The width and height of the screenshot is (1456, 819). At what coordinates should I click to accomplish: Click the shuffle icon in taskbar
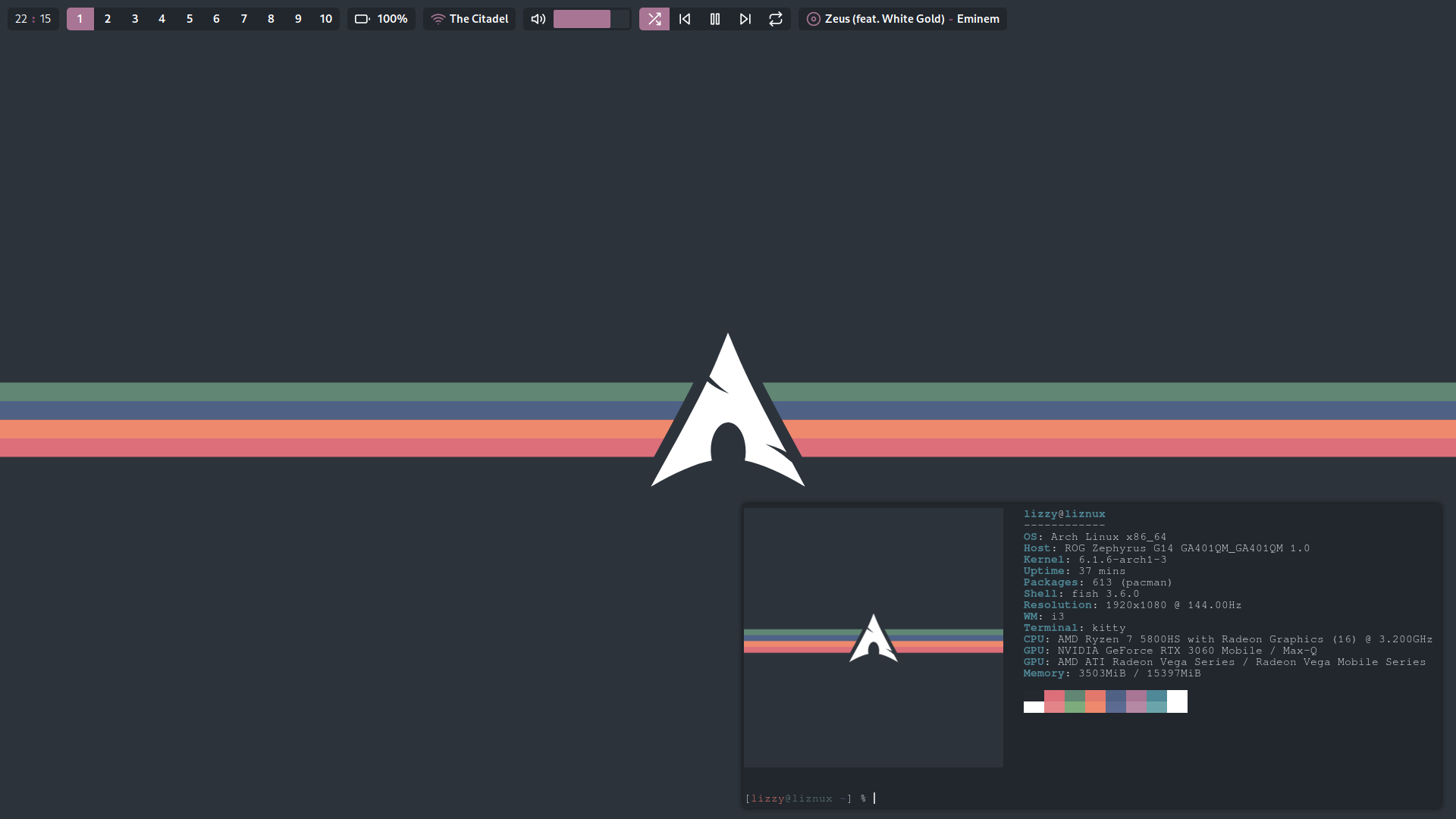tap(655, 18)
